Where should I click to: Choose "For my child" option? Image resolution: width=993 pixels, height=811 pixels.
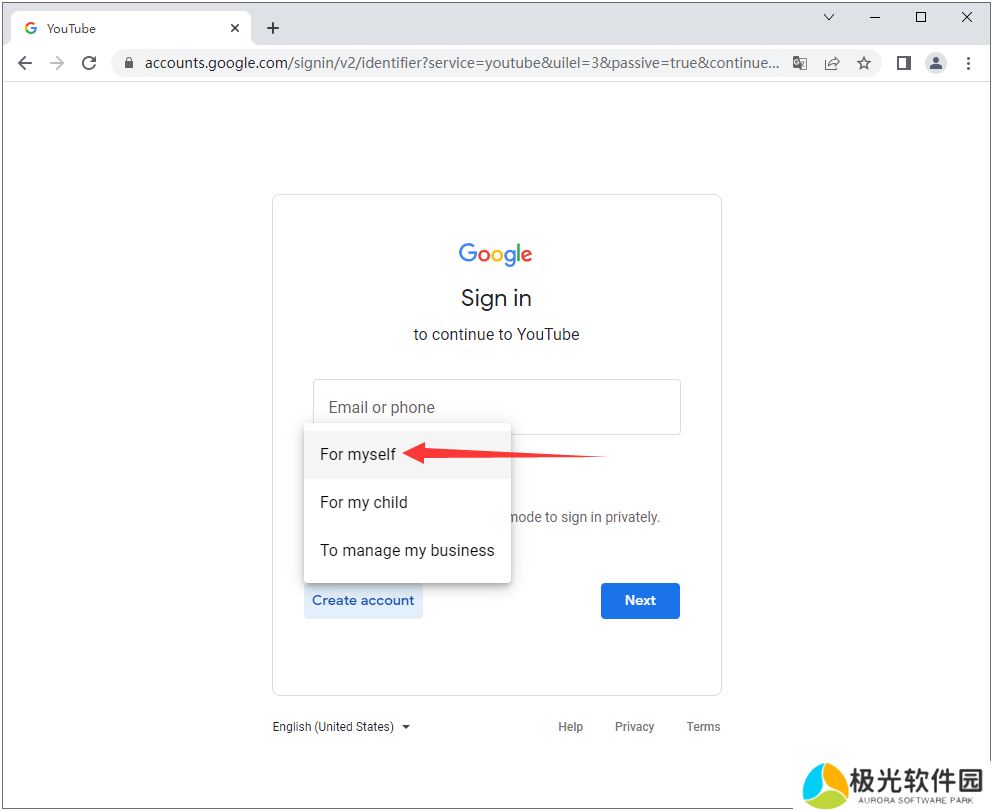coord(364,502)
